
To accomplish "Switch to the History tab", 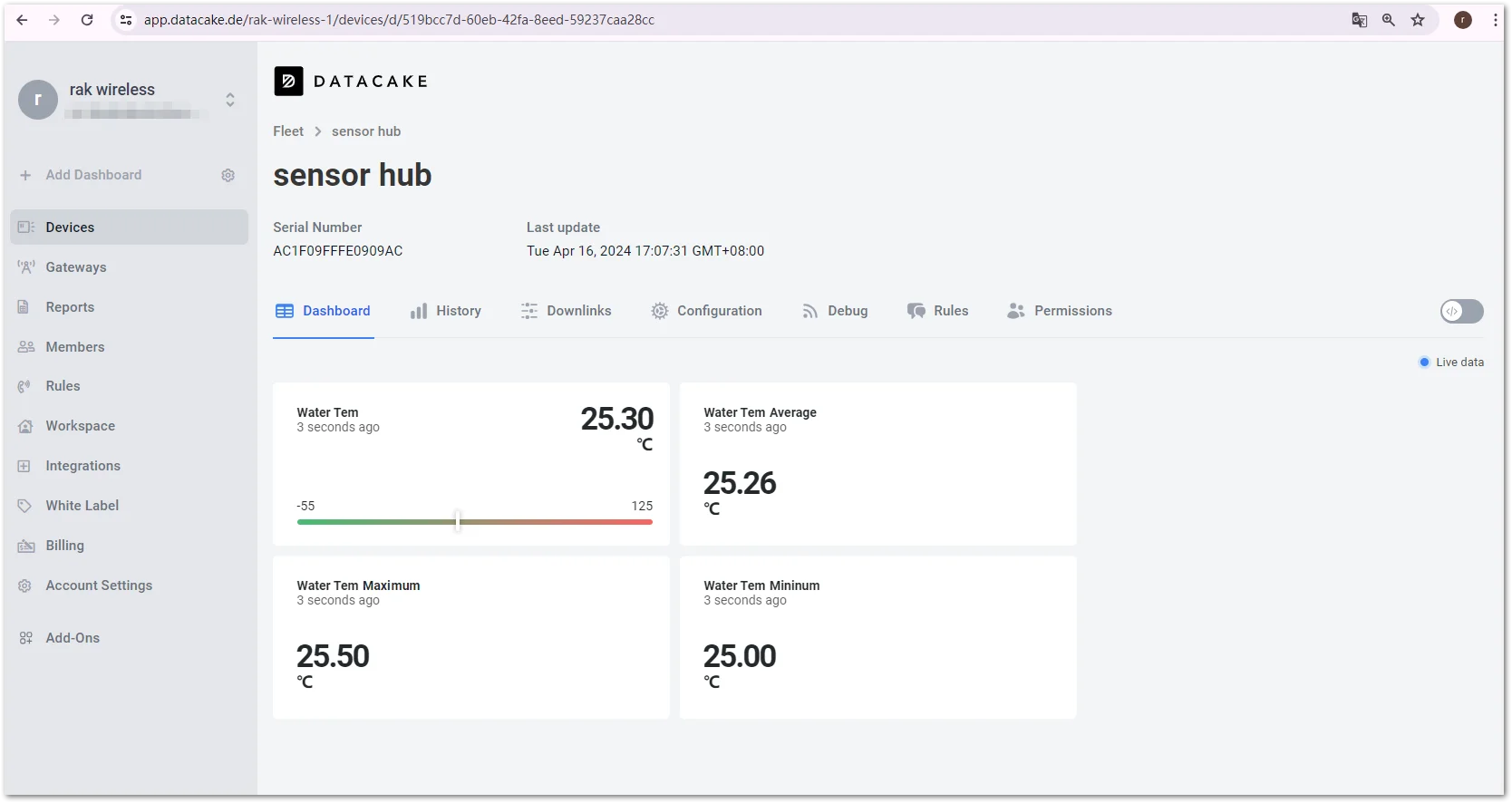I will 445,311.
